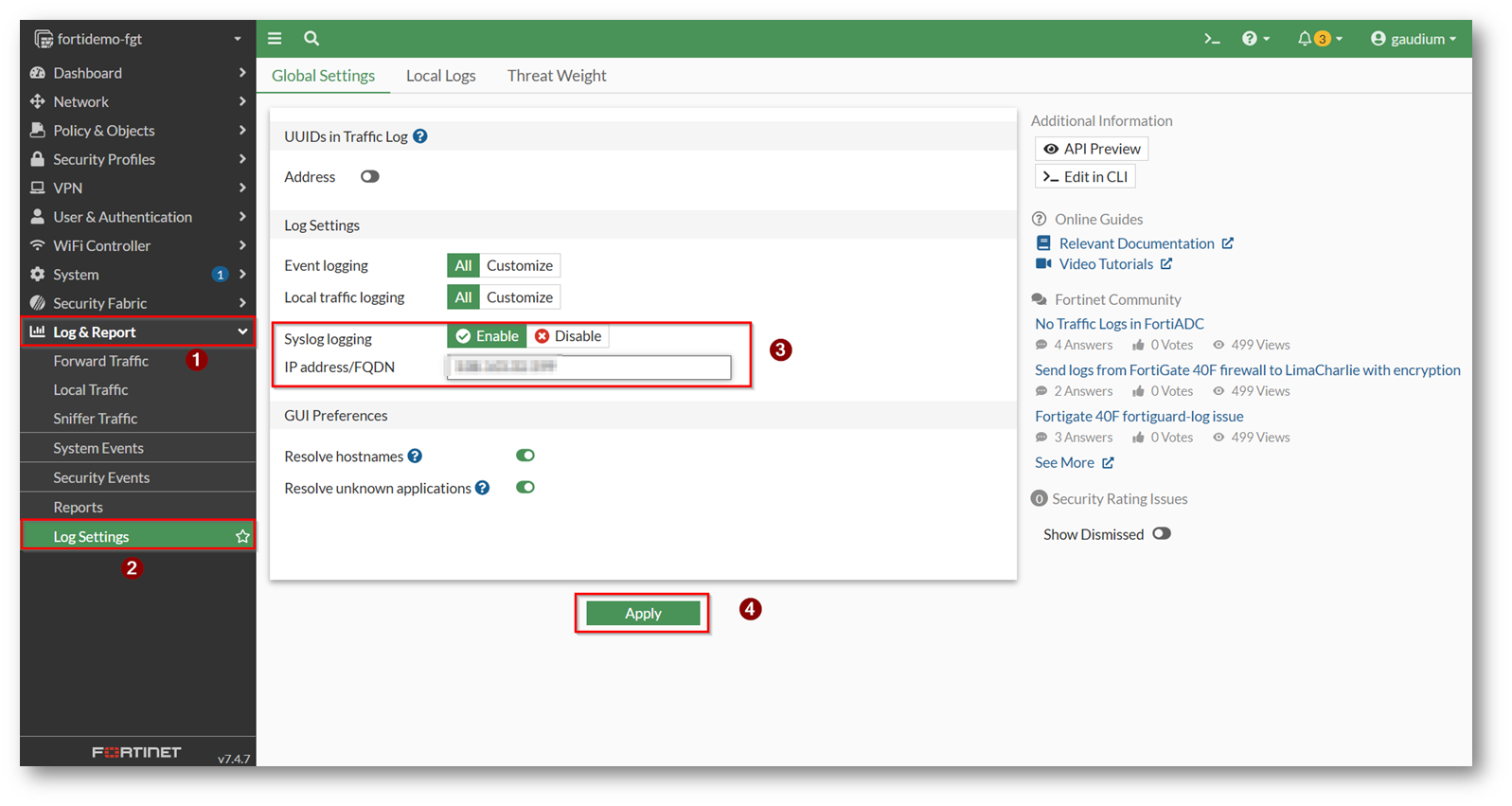Click help icon beside Resolve hostnames
Screen dimensions: 1512x806
click(415, 457)
